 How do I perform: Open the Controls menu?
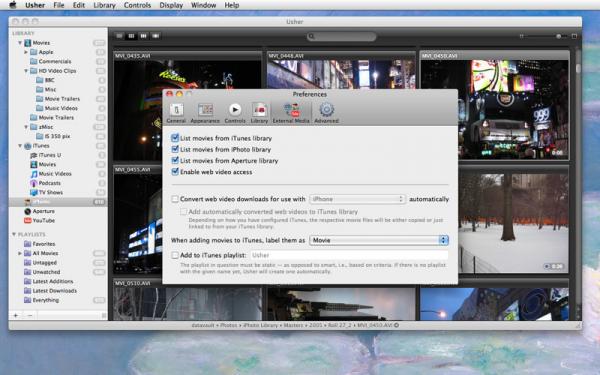click(137, 5)
